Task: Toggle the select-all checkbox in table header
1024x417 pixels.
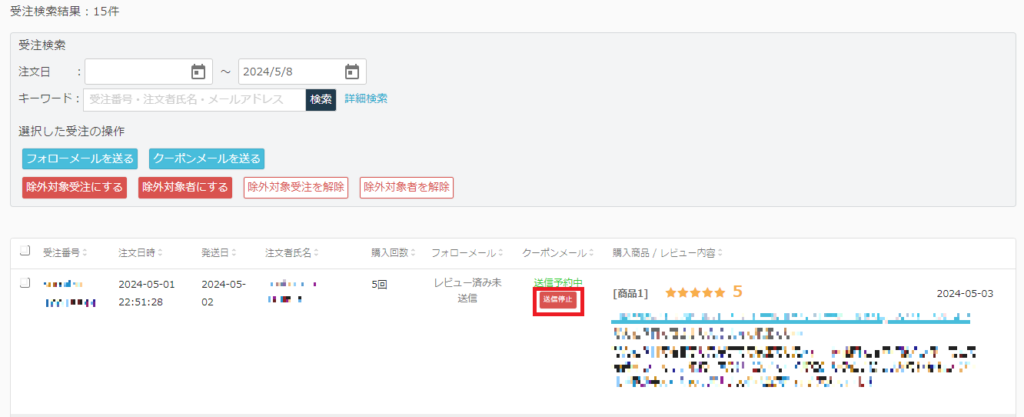Action: tap(26, 252)
